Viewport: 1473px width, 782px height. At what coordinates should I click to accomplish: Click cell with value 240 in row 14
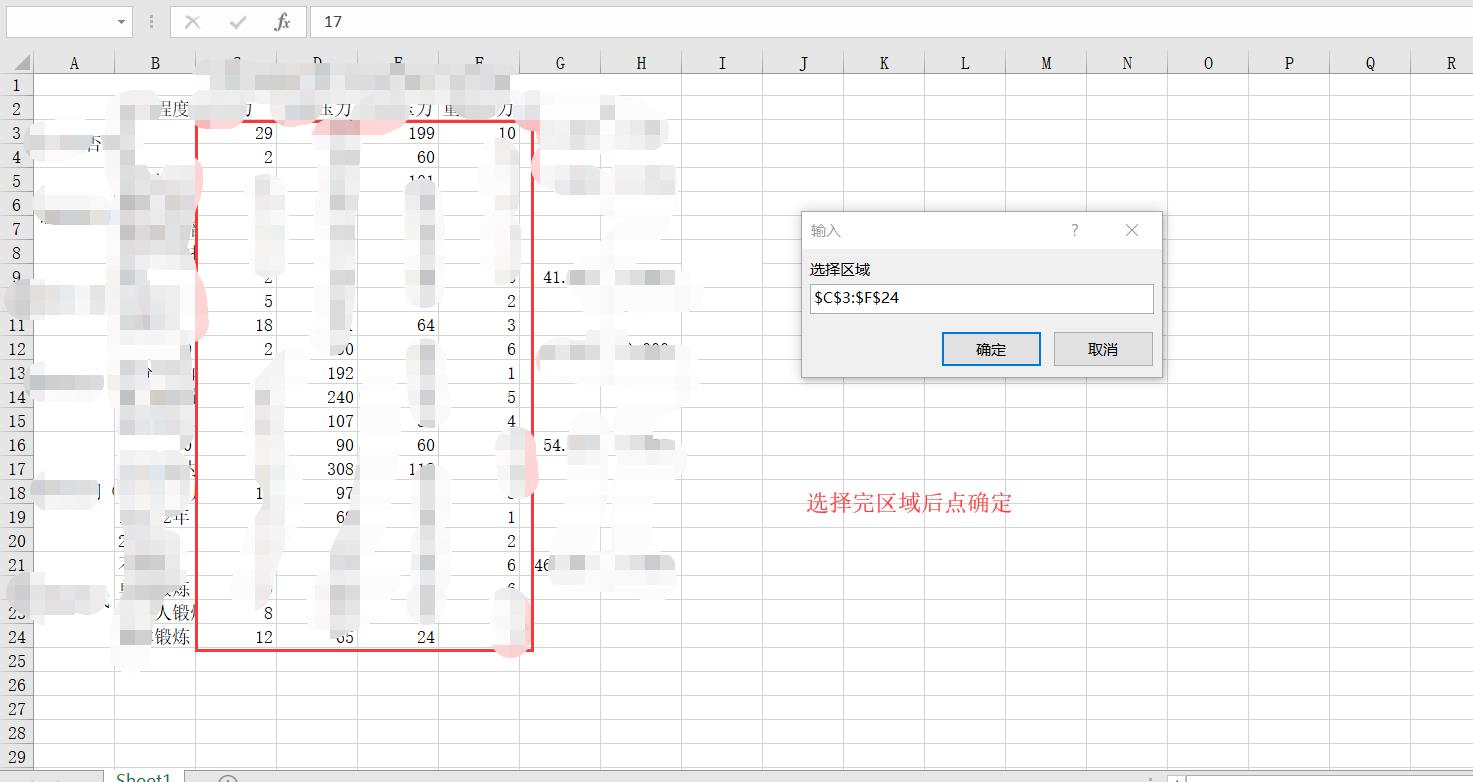pyautogui.click(x=317, y=397)
